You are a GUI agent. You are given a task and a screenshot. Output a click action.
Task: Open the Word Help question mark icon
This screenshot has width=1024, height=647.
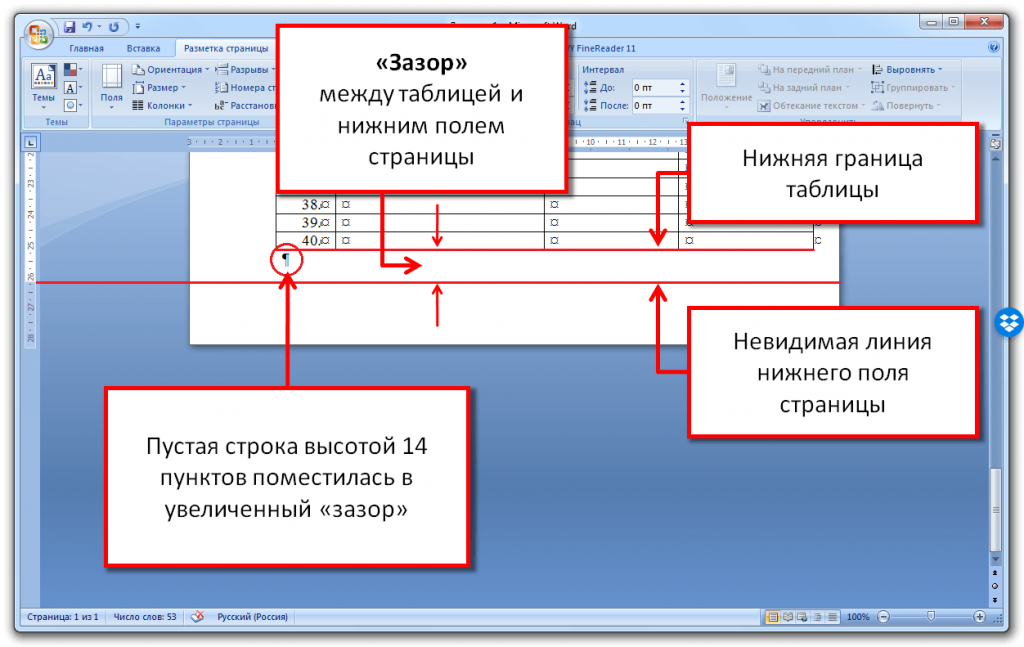[x=993, y=47]
